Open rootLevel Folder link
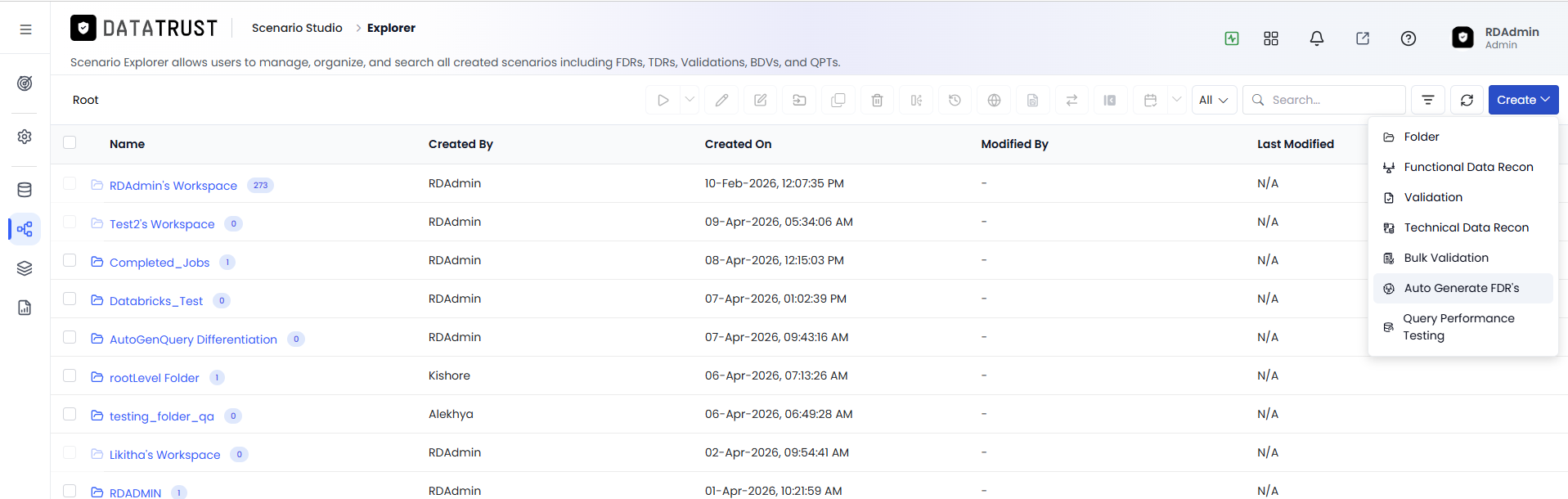Image resolution: width=1568 pixels, height=499 pixels. tap(155, 378)
